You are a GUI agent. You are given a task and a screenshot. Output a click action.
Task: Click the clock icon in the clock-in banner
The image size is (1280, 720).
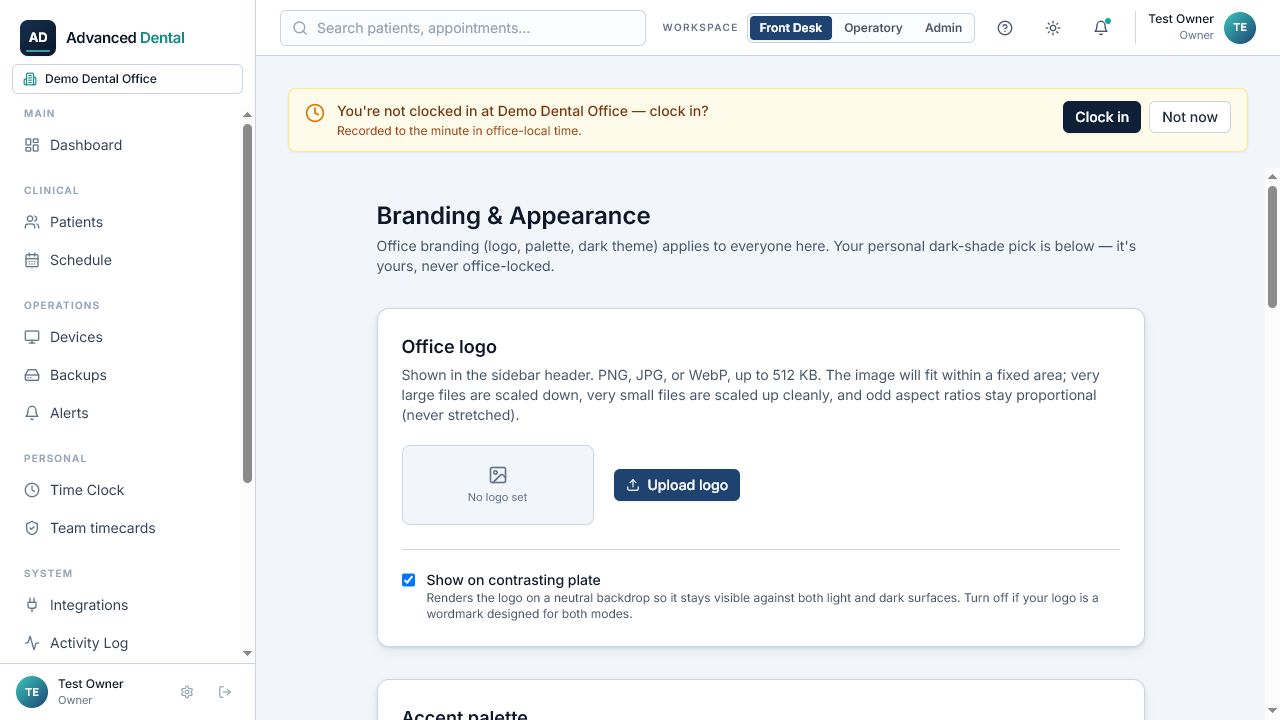tap(315, 113)
